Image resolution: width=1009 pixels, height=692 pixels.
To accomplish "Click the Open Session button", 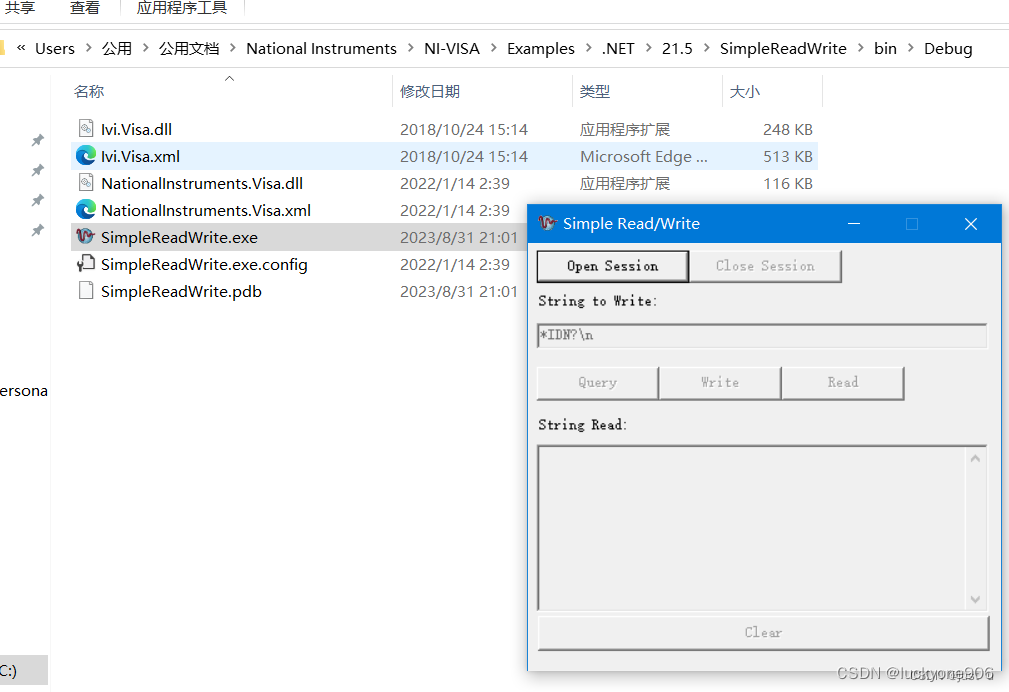I will tap(613, 266).
